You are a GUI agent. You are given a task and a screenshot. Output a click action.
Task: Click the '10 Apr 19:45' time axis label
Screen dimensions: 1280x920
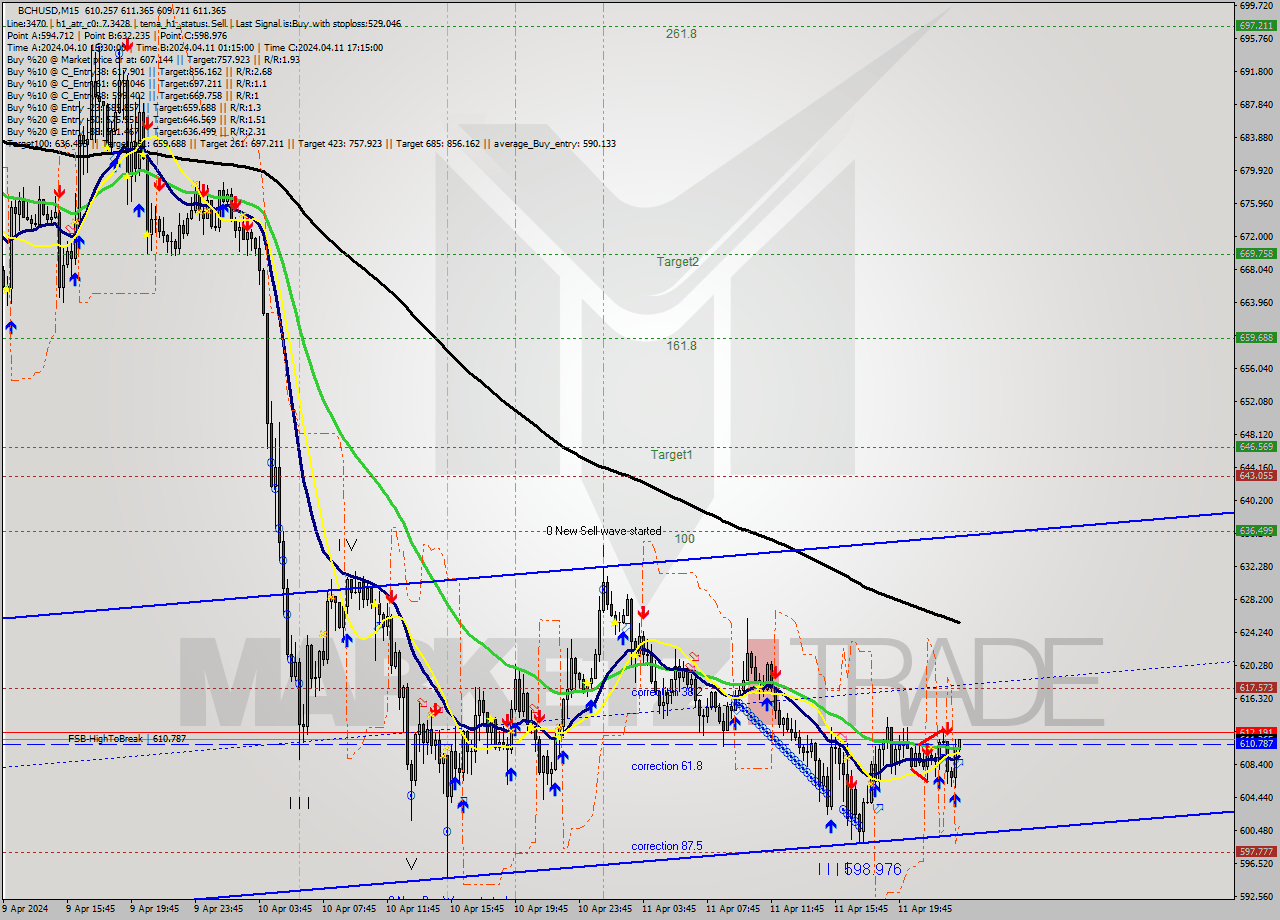coord(539,909)
